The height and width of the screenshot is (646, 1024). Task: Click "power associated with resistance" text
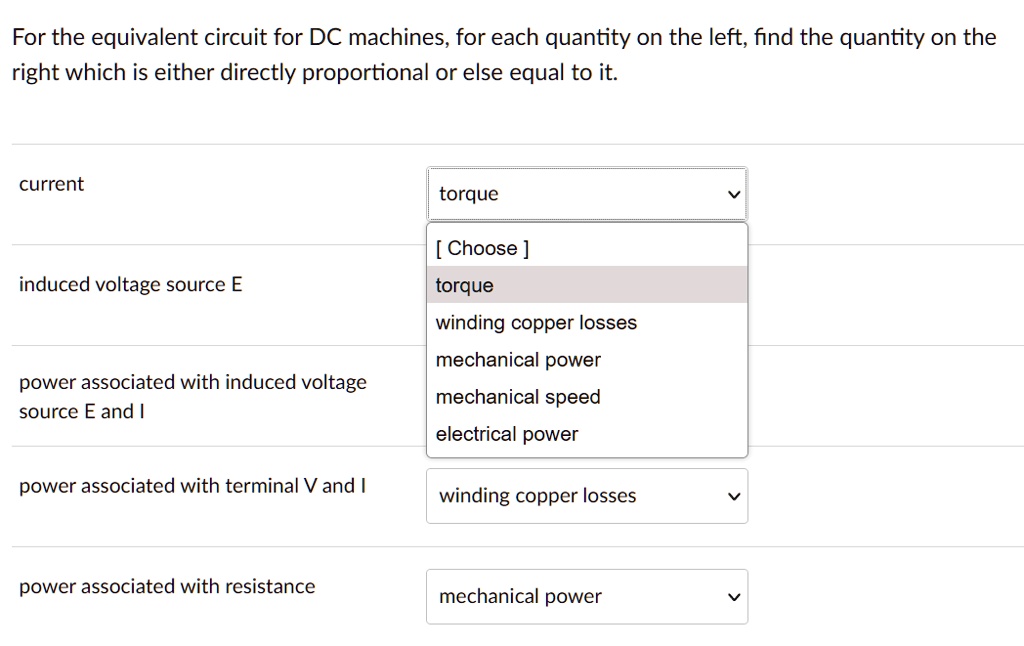click(x=166, y=586)
